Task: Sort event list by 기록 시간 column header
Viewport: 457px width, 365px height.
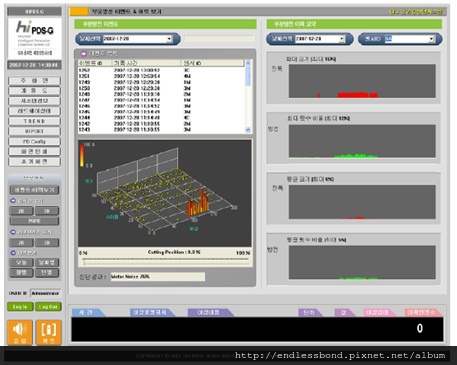Action: (x=147, y=63)
